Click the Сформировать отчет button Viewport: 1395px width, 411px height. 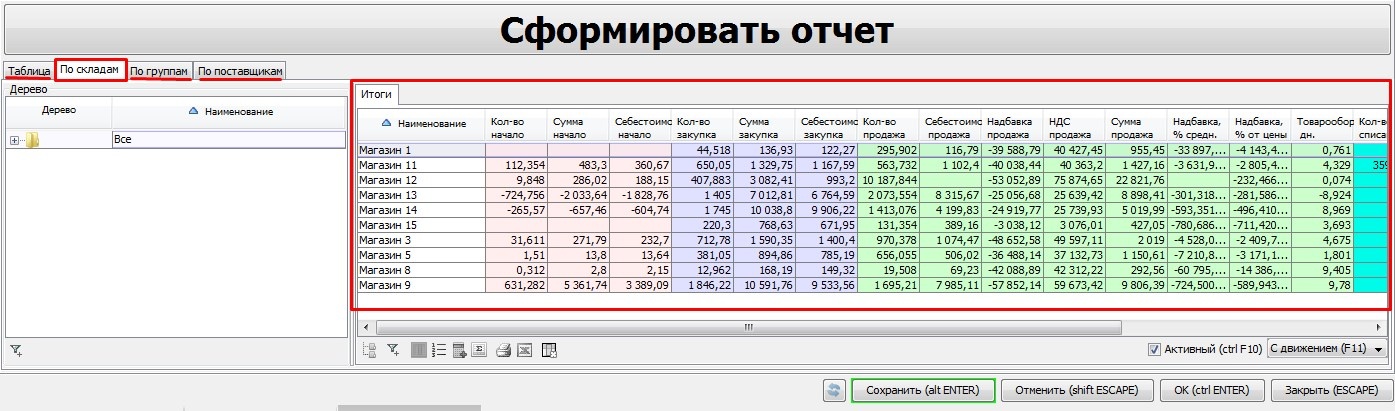[x=696, y=30]
